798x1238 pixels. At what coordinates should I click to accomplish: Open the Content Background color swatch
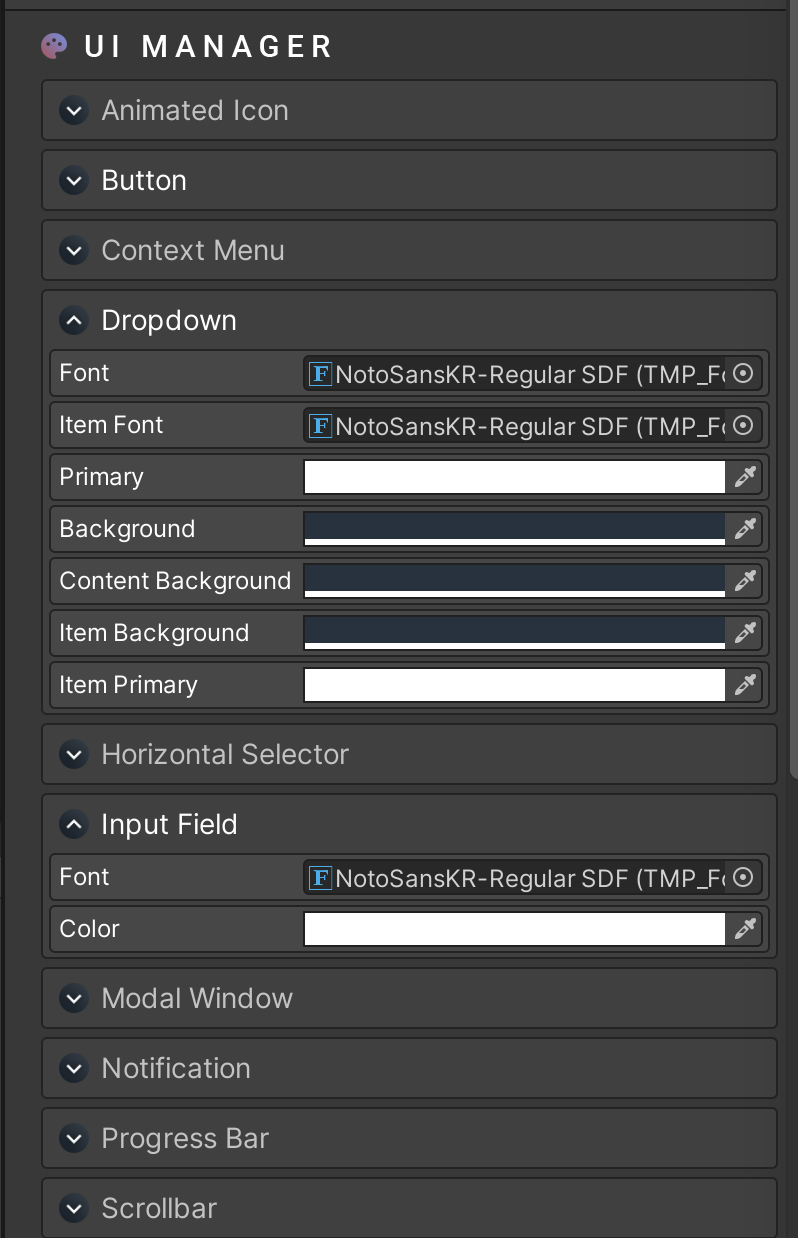coord(515,581)
